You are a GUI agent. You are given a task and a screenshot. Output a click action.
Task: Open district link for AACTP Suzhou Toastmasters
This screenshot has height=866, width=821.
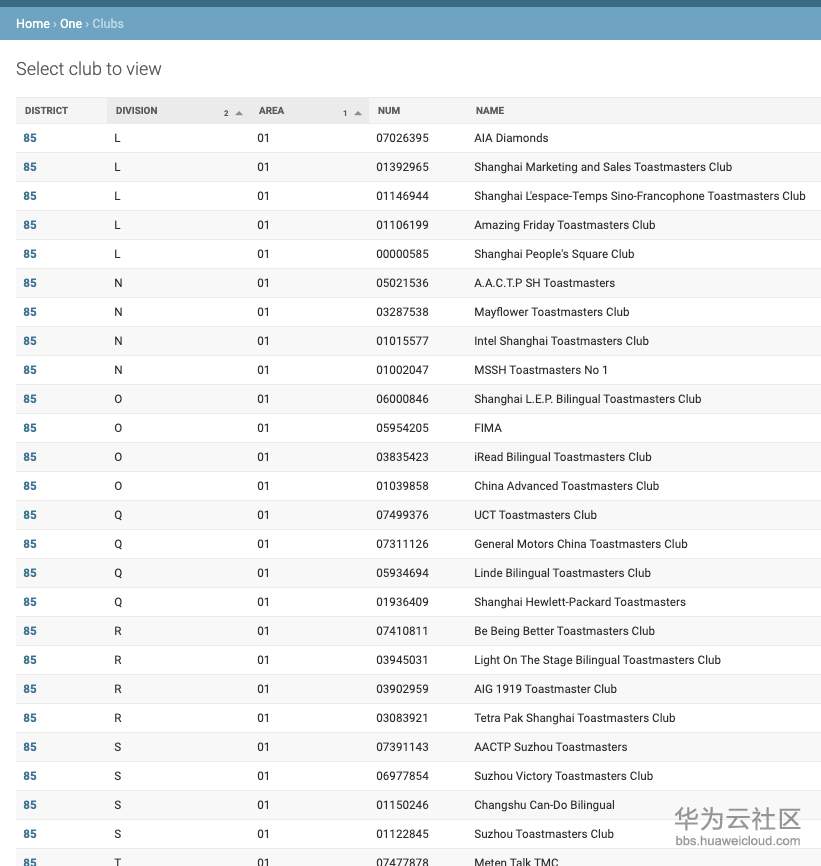[x=30, y=747]
